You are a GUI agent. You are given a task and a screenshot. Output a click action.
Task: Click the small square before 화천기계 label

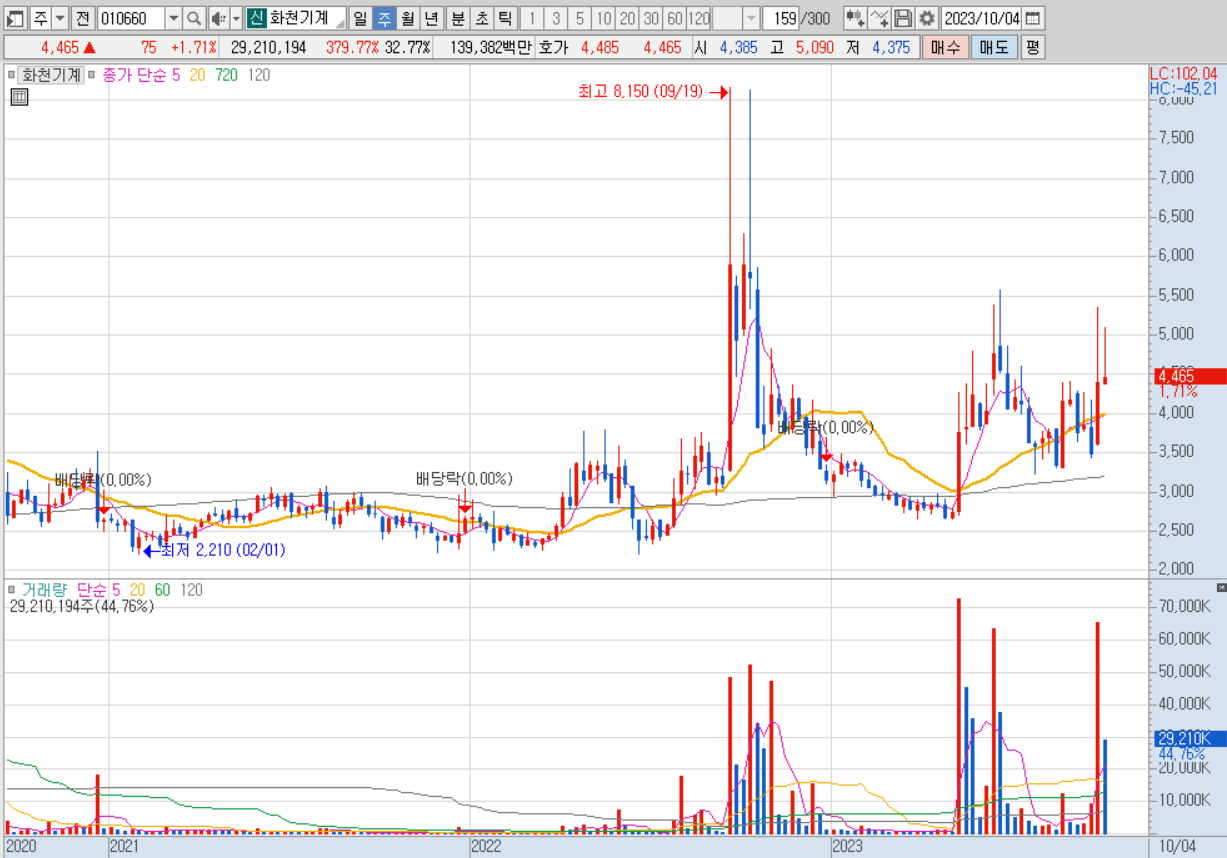point(12,74)
